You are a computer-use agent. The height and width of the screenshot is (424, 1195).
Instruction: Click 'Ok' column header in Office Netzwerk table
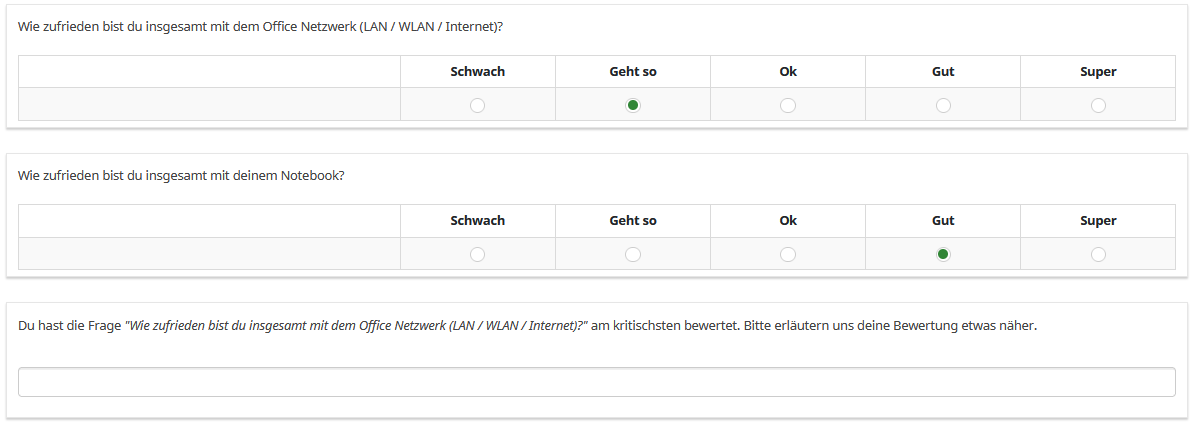coord(788,72)
